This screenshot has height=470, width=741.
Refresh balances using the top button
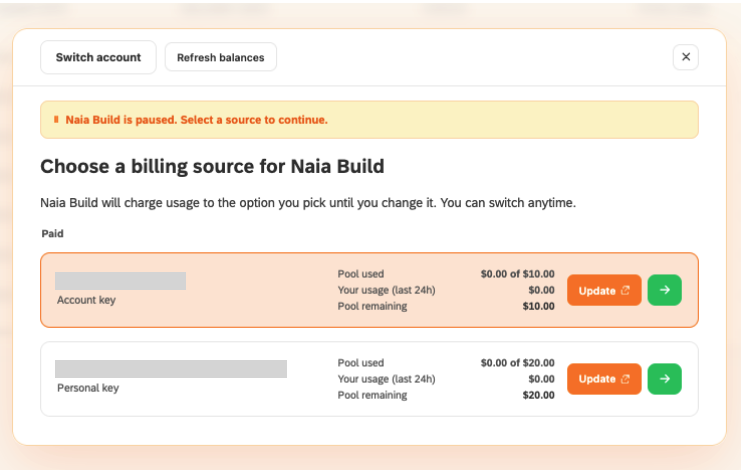pos(221,57)
